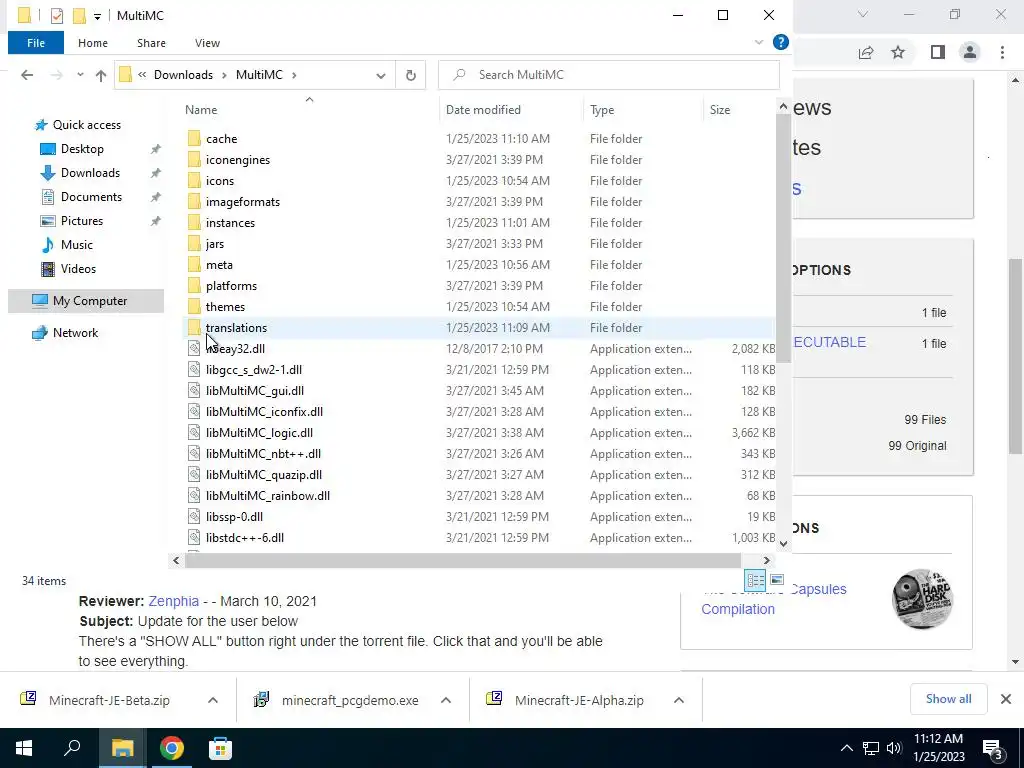Select My Computer in navigation pane

coord(90,301)
